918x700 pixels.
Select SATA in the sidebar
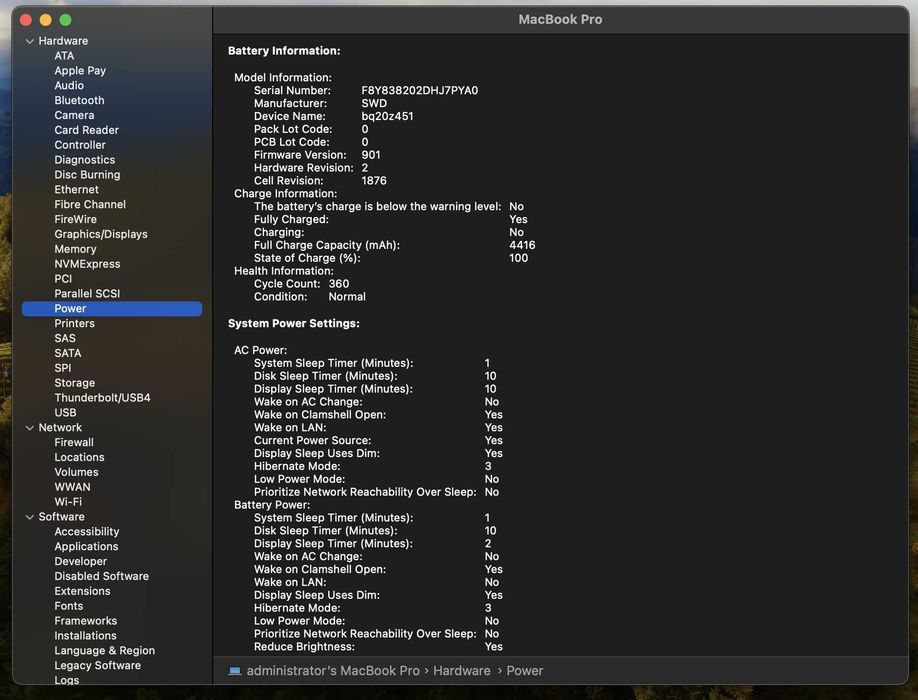(x=68, y=353)
